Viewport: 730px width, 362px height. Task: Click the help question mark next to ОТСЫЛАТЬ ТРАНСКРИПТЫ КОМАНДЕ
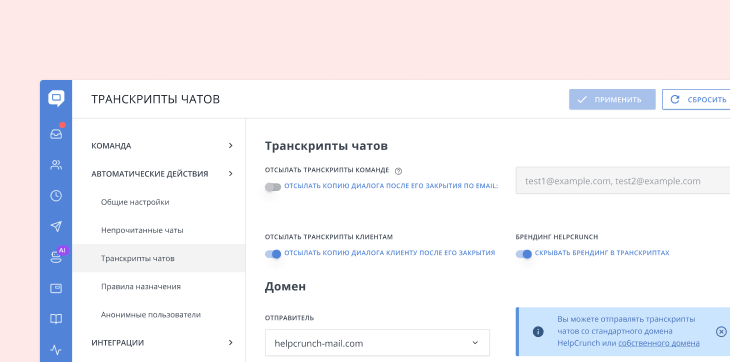click(398, 171)
